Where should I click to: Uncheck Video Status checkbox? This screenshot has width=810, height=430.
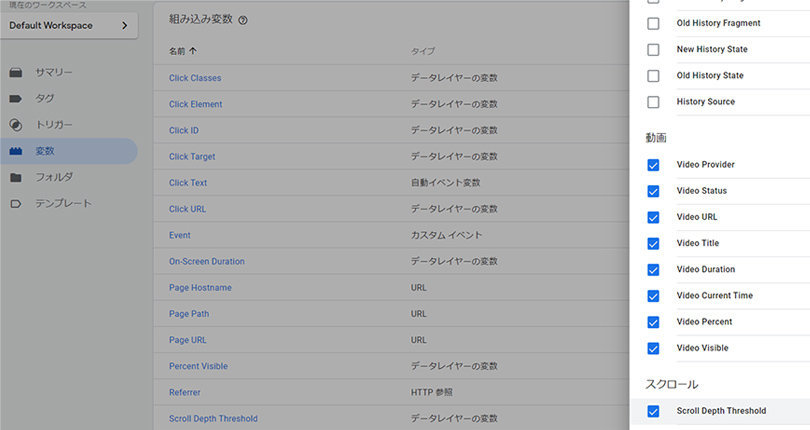coord(653,191)
